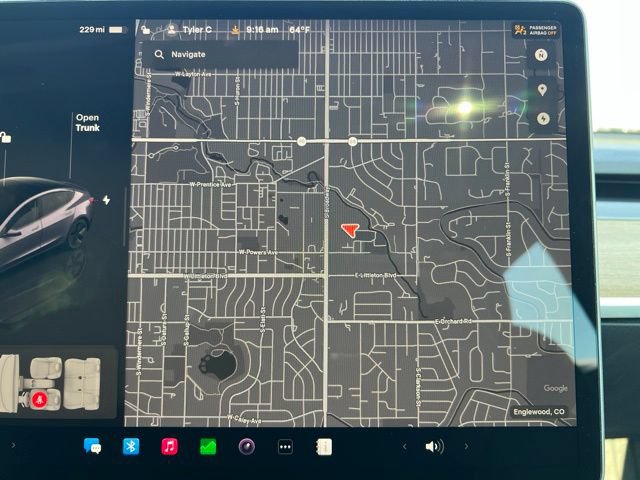Screen dimensions: 640x480
Task: Tap the W Layton Ave street label
Action: (193, 74)
